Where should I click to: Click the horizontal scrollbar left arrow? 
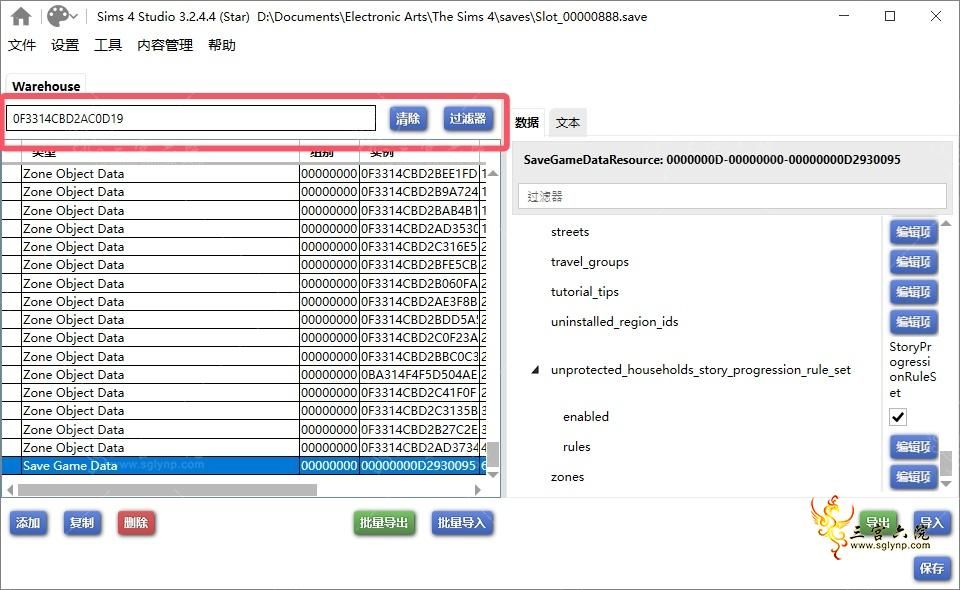pyautogui.click(x=10, y=490)
